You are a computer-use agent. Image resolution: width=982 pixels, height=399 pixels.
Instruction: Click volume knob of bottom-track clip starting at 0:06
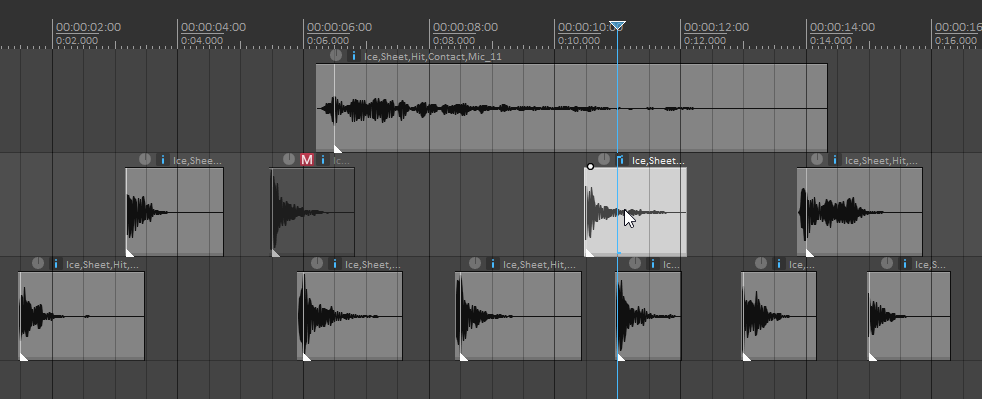point(317,263)
